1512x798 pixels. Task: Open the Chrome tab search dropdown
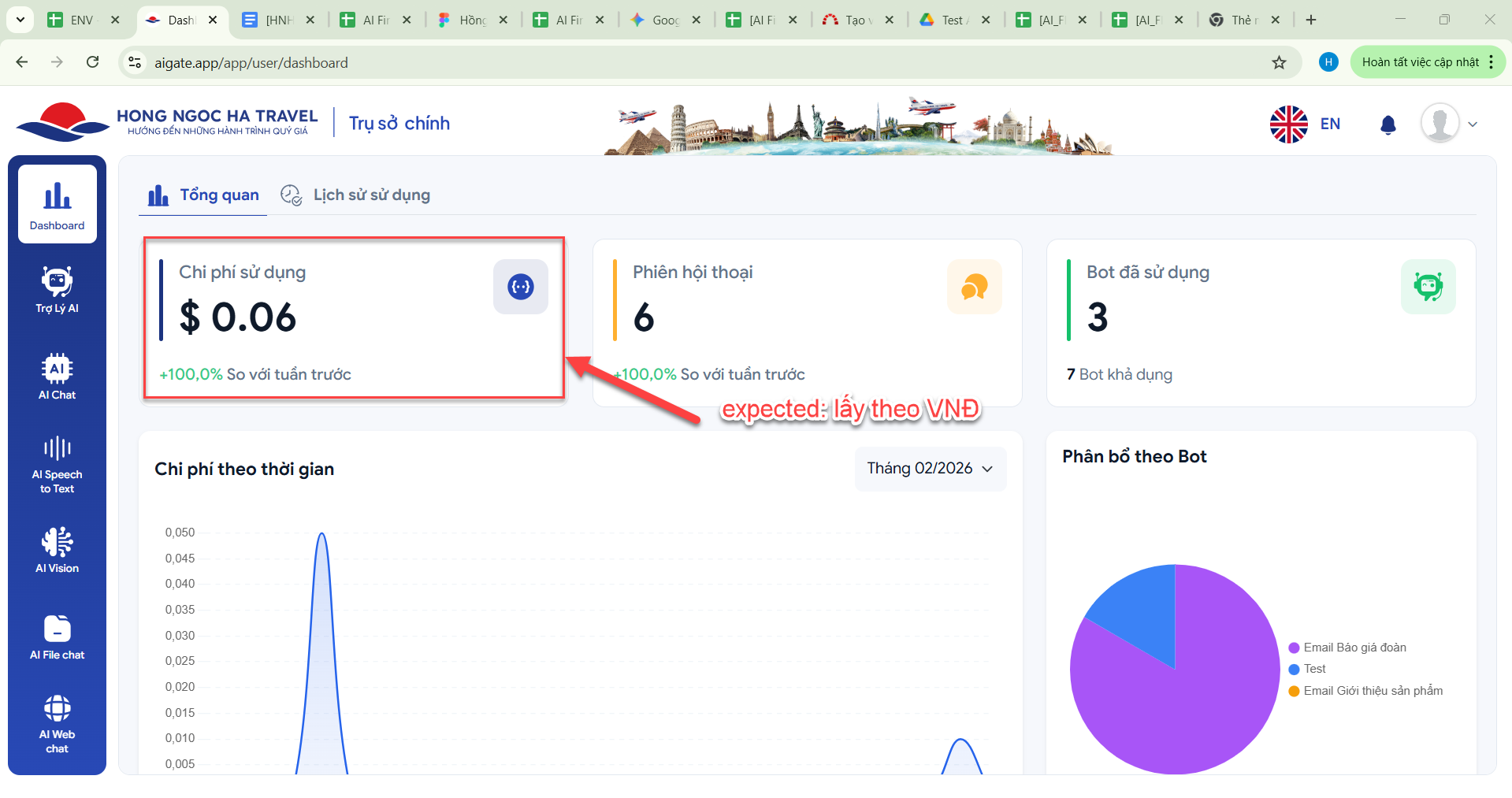pos(20,20)
